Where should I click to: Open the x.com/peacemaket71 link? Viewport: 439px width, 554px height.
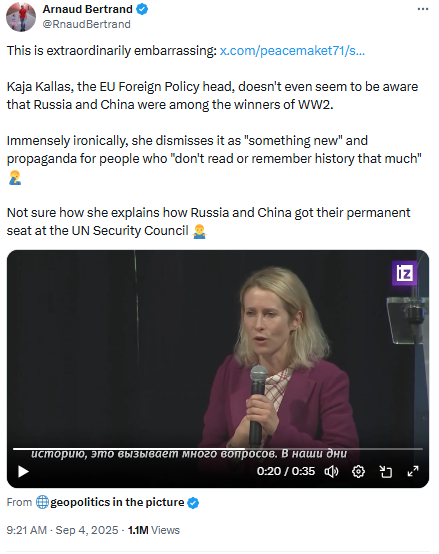click(x=292, y=51)
